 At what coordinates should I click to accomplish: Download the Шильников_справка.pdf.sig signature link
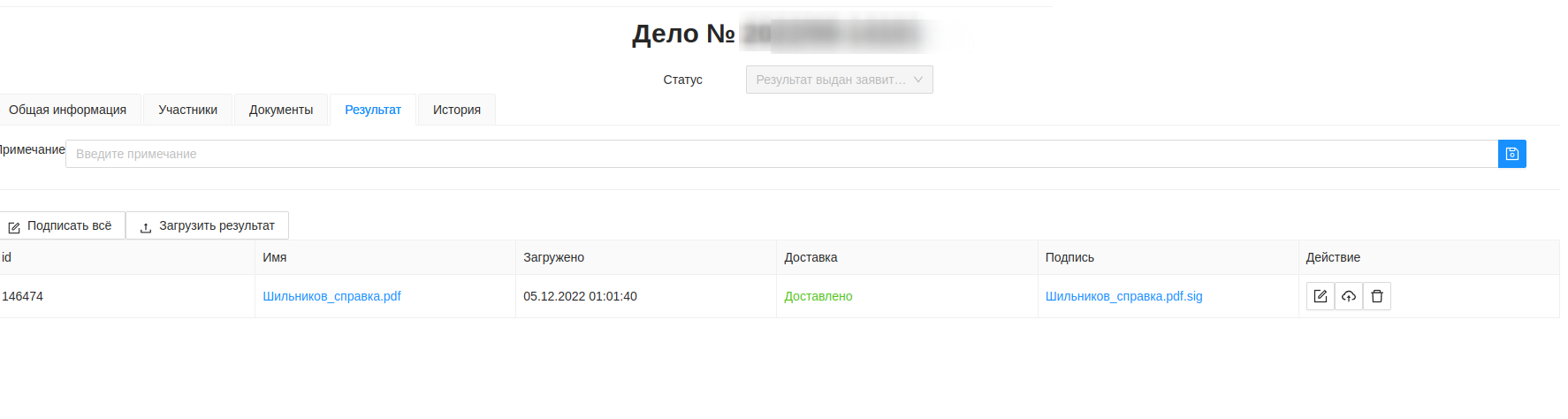coord(1123,296)
